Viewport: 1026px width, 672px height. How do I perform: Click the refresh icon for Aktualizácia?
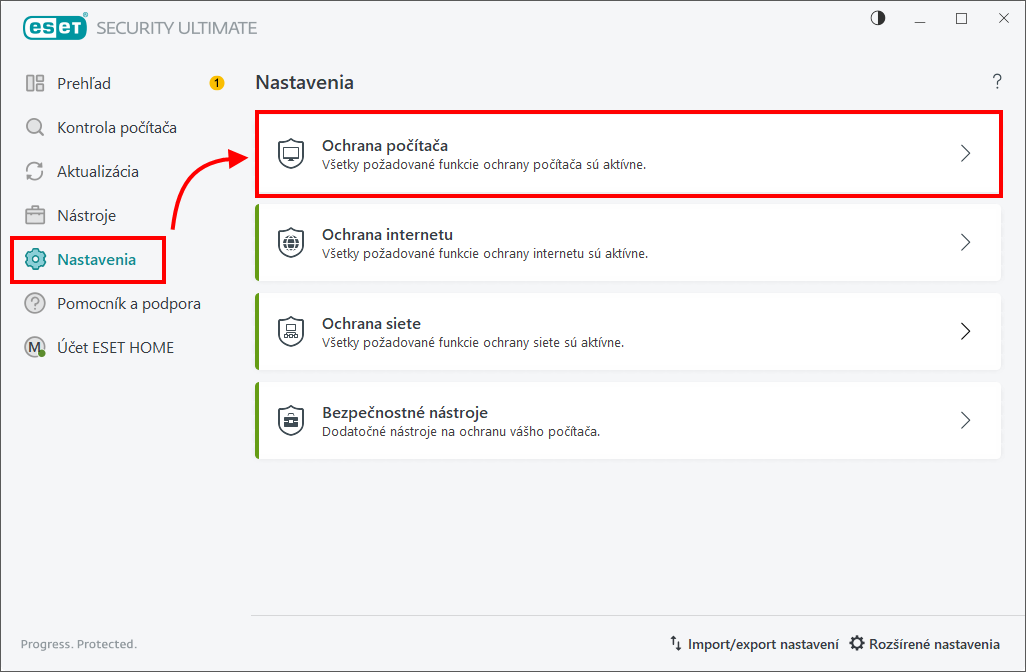[x=35, y=171]
